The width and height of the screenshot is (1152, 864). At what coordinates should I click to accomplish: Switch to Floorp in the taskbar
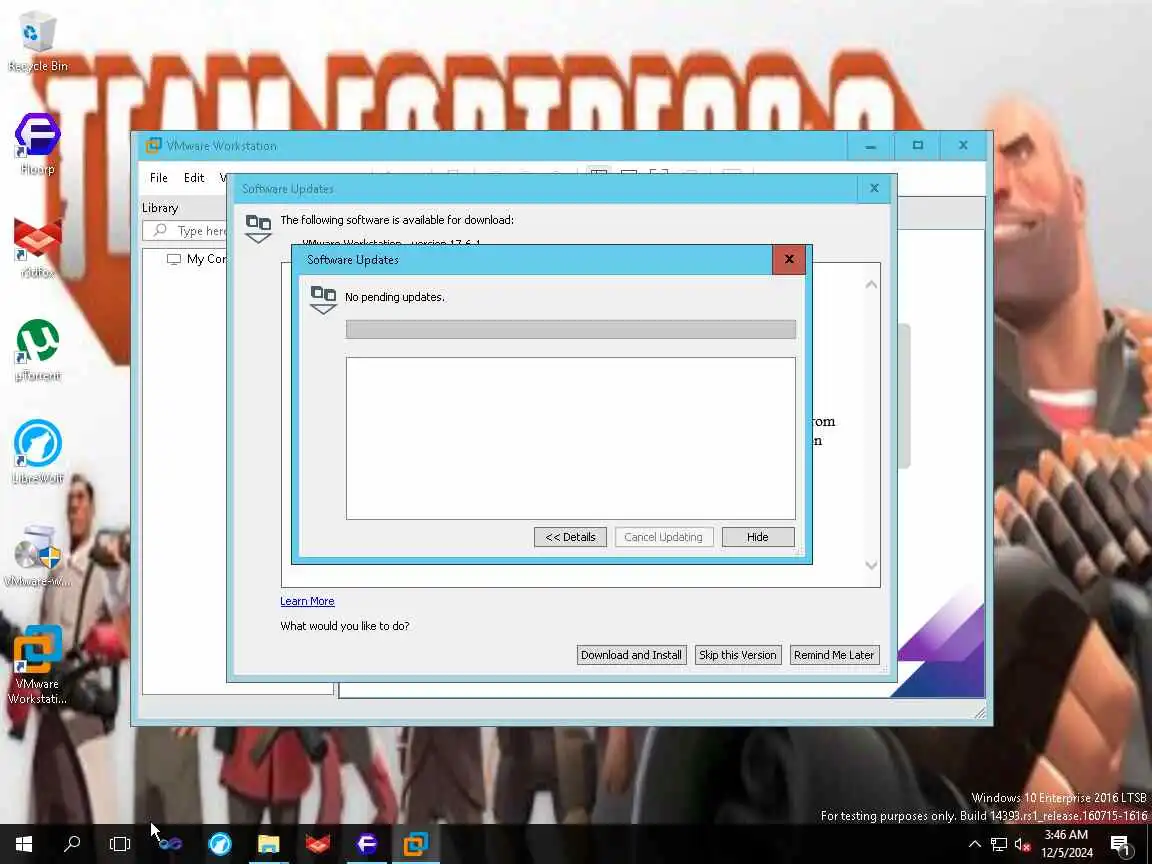coord(367,843)
